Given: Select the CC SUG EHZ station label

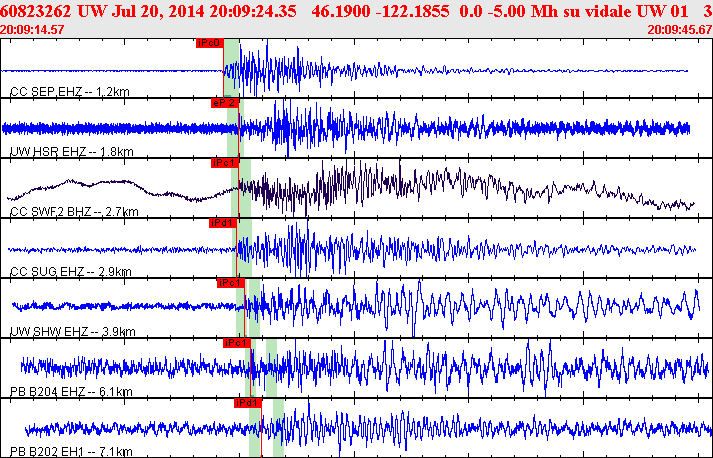Looking at the screenshot, I should [x=70, y=272].
